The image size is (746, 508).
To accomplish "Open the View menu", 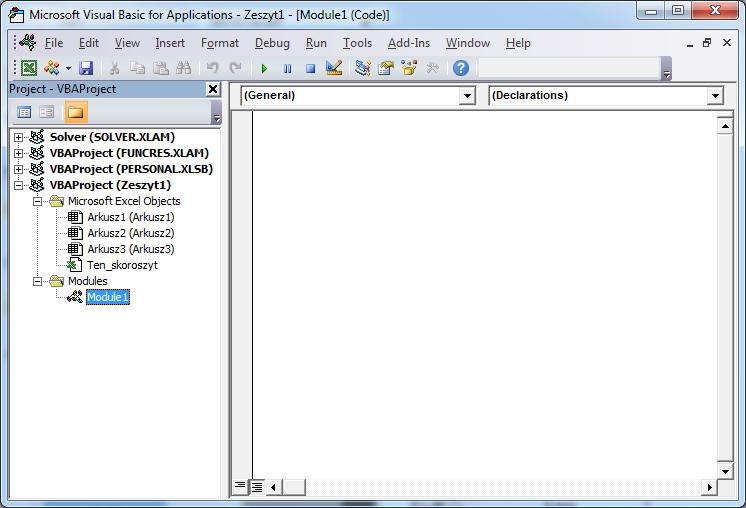I will [x=127, y=43].
